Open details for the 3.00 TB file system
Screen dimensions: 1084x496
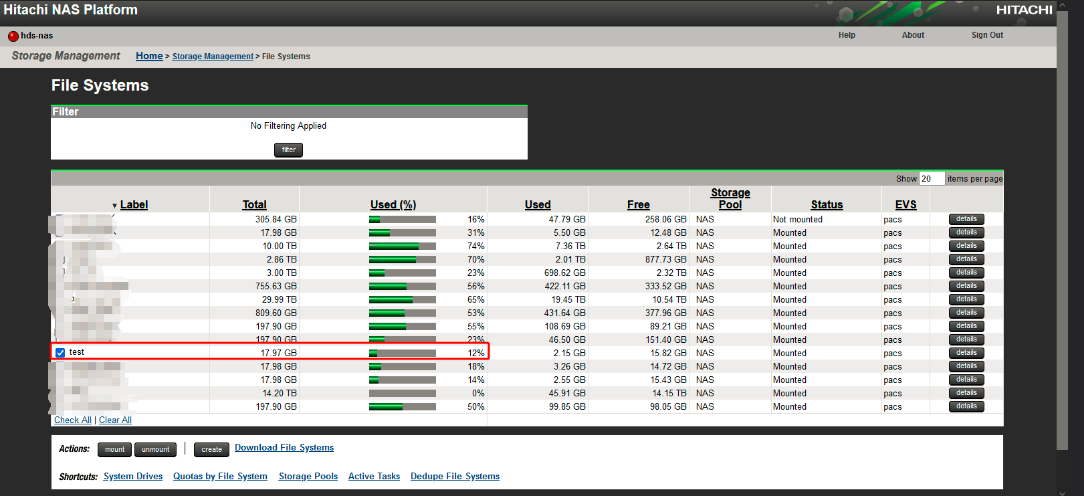coord(966,273)
